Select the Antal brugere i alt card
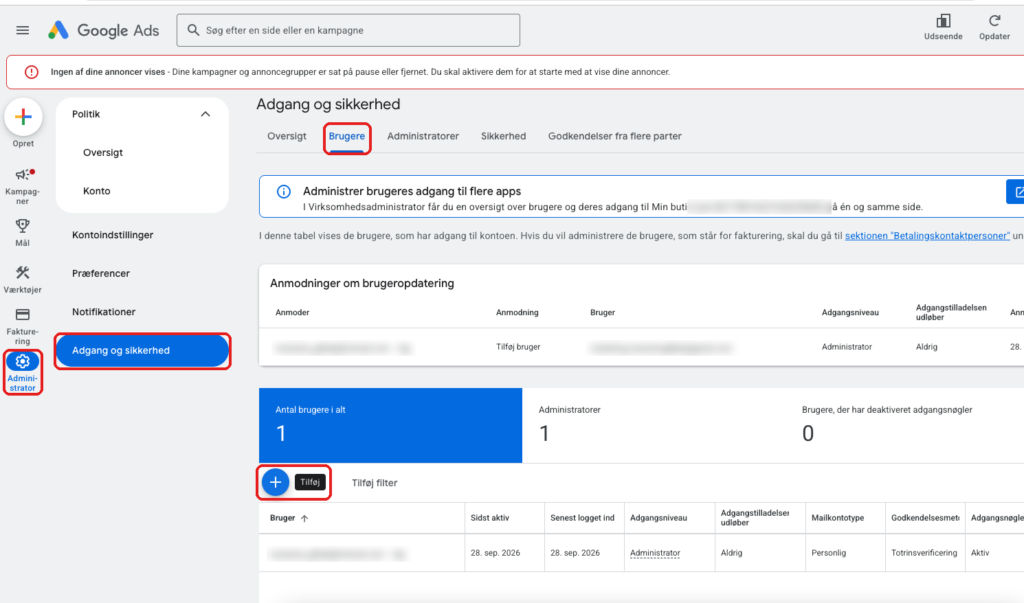1024x603 pixels. click(x=391, y=425)
